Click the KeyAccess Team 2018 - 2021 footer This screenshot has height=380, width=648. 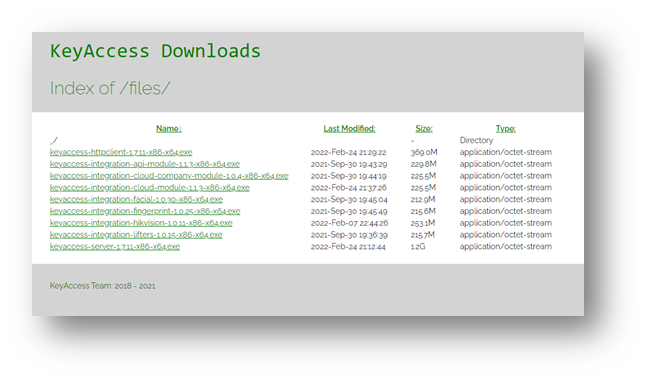[102, 286]
